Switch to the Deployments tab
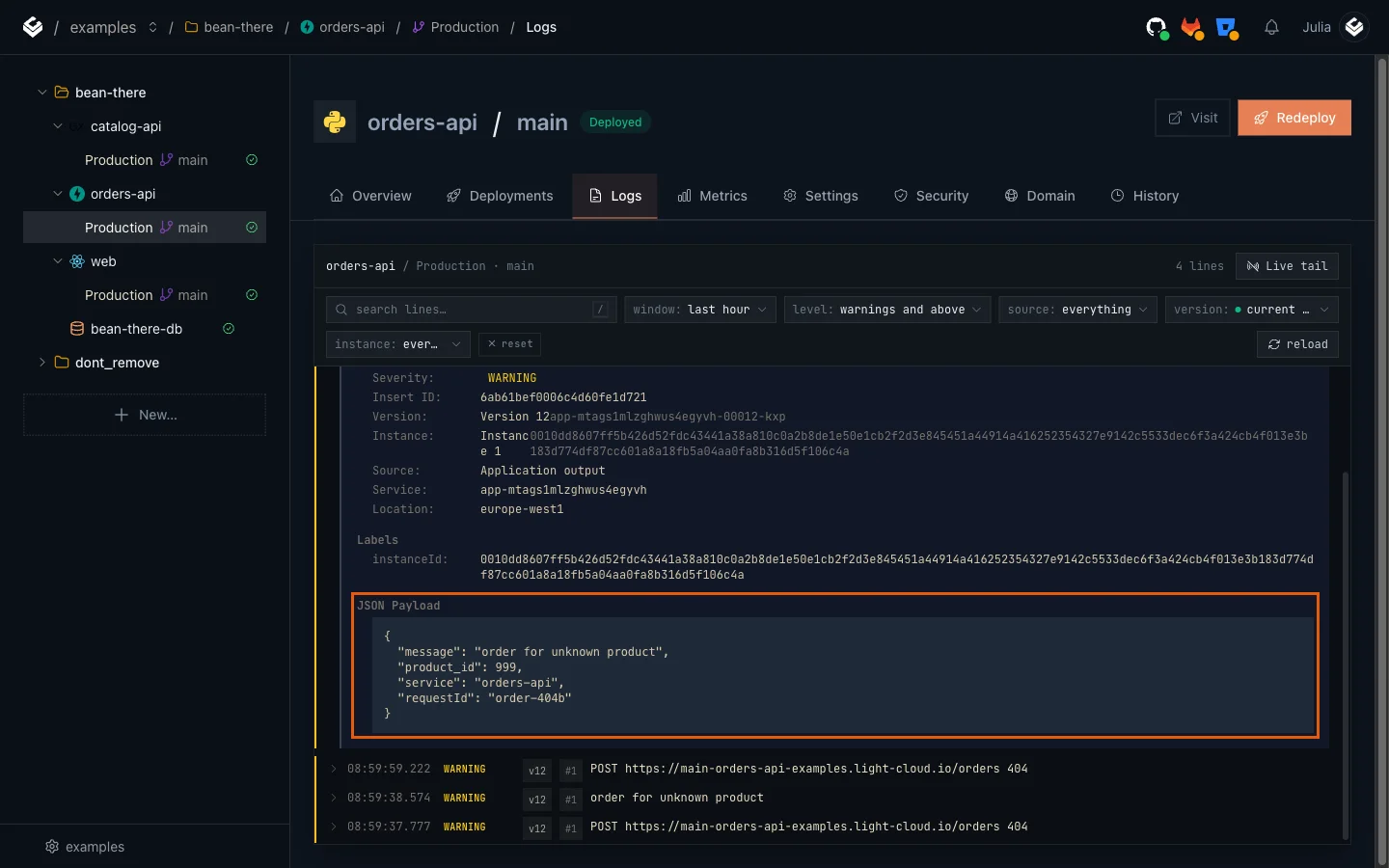Image resolution: width=1389 pixels, height=868 pixels. [500, 196]
